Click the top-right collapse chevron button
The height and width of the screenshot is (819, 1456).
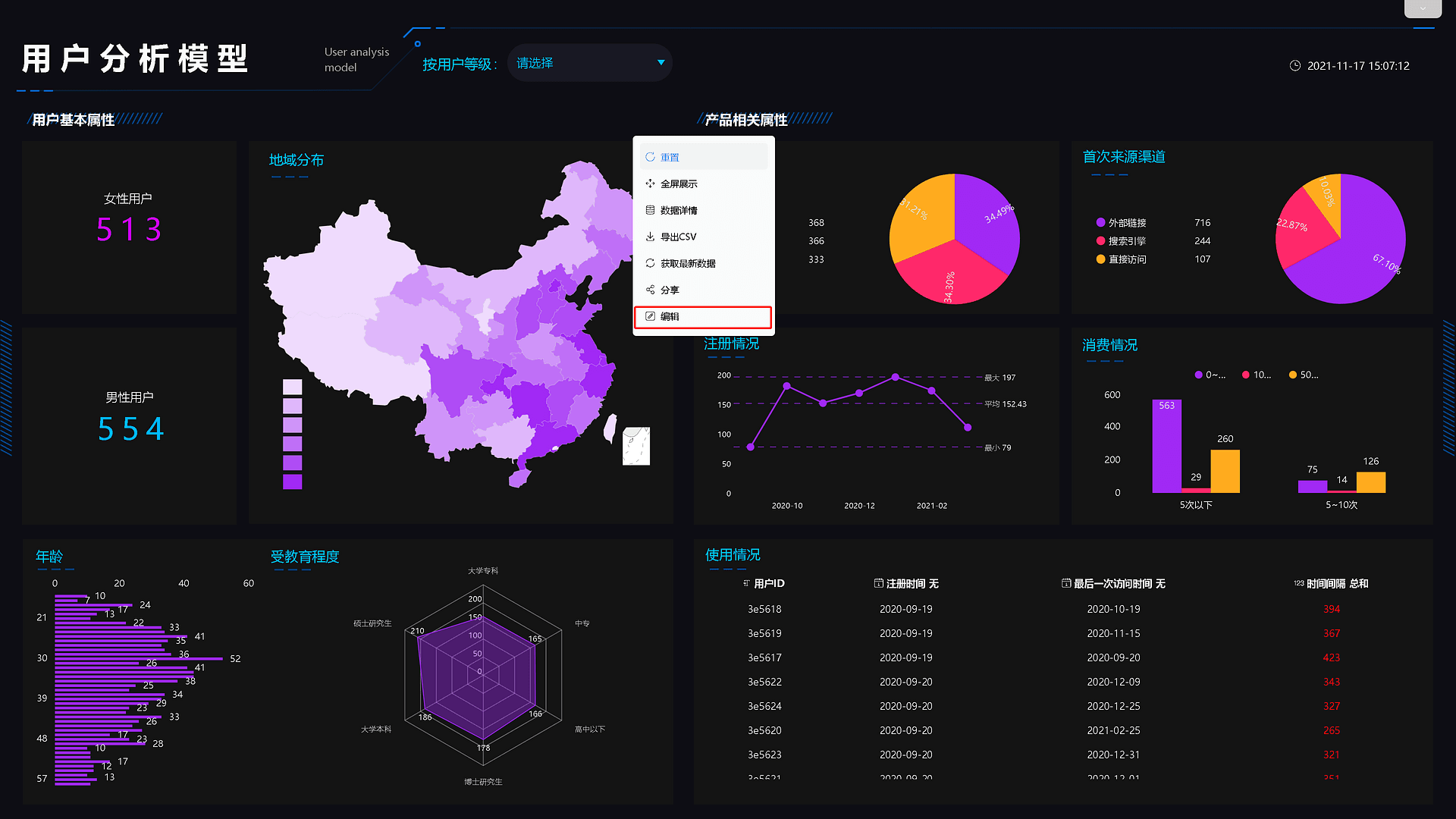click(1423, 8)
